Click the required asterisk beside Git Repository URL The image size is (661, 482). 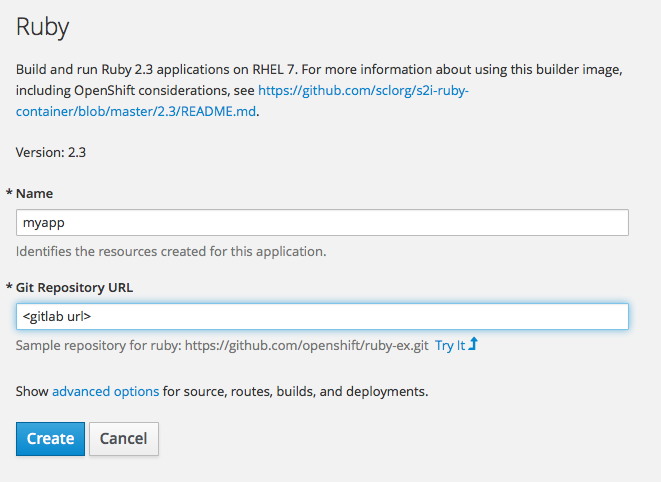tap(10, 288)
